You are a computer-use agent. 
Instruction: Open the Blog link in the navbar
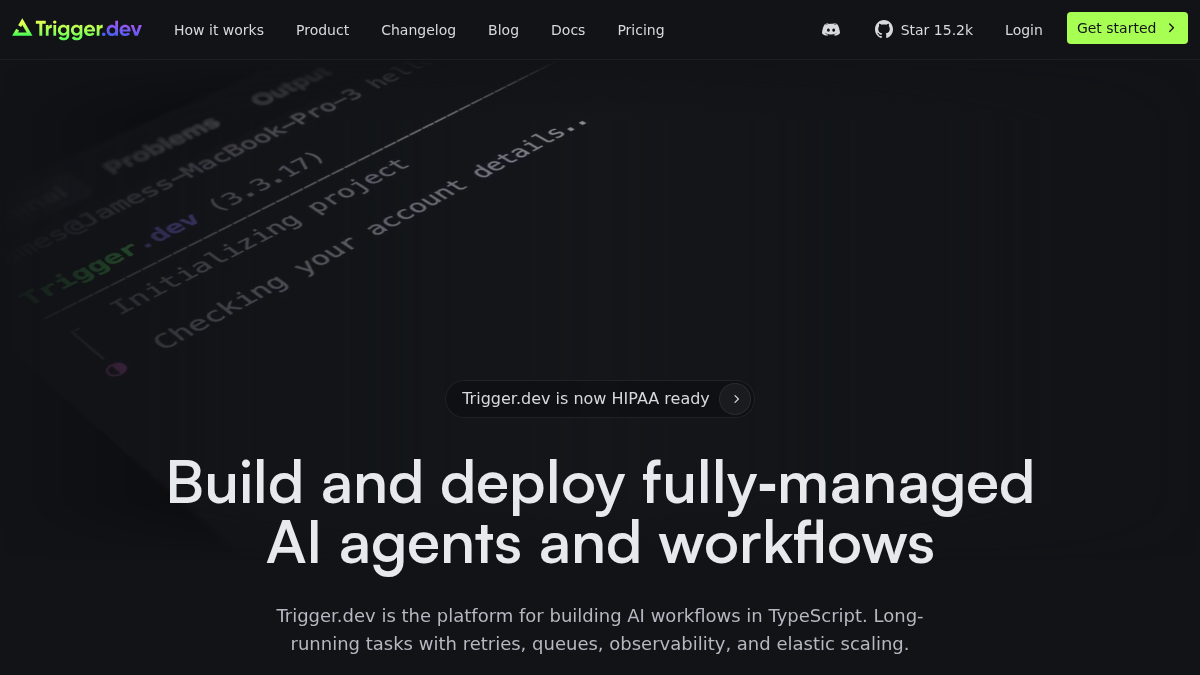click(x=503, y=30)
